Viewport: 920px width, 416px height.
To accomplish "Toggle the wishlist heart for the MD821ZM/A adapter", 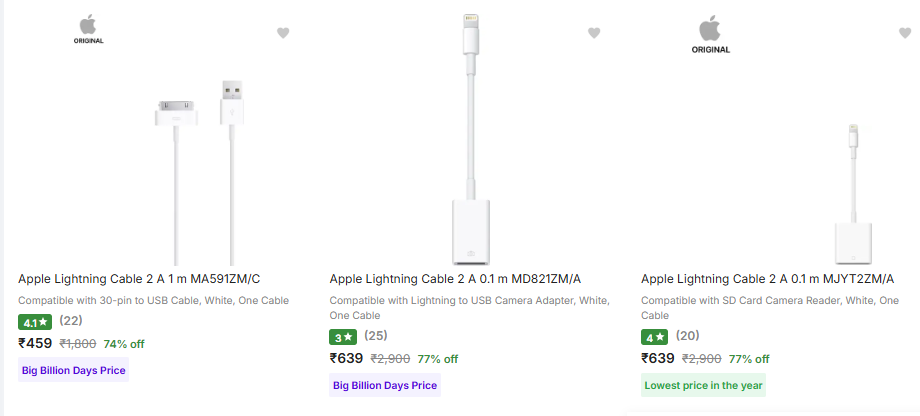I will click(594, 33).
